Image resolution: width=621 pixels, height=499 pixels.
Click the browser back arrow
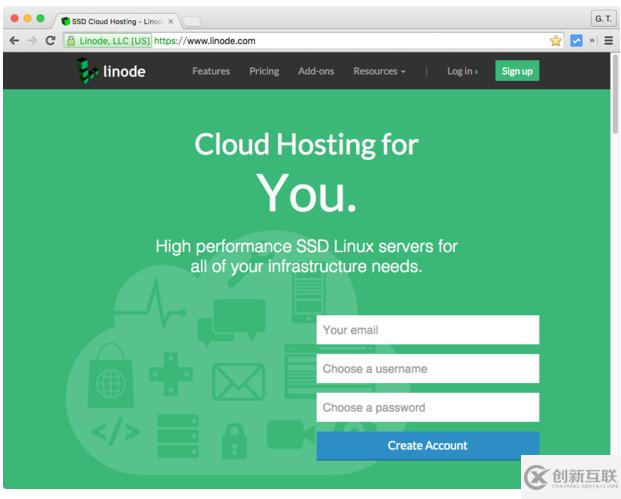14,40
